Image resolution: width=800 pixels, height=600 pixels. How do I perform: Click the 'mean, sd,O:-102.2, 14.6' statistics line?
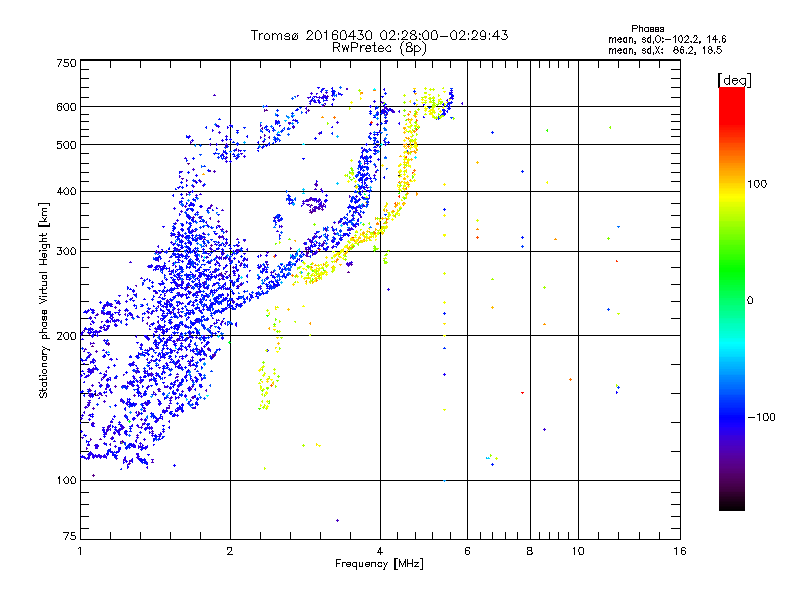pyautogui.click(x=667, y=39)
